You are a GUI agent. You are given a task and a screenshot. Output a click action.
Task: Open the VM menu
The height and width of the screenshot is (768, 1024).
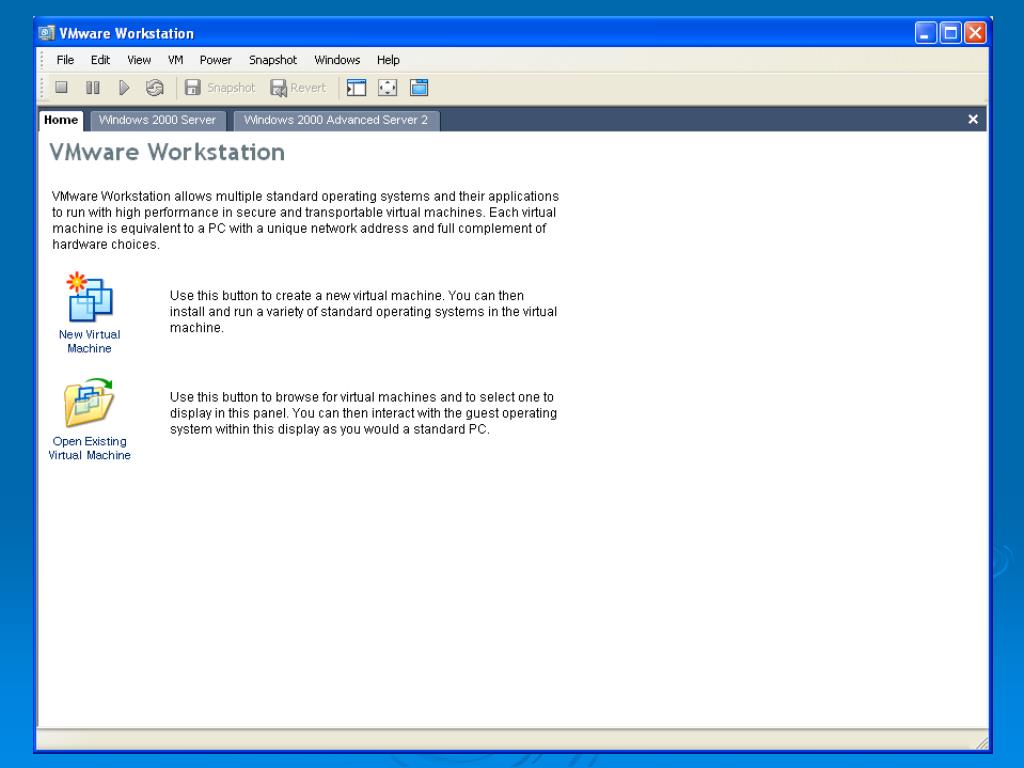(x=176, y=60)
